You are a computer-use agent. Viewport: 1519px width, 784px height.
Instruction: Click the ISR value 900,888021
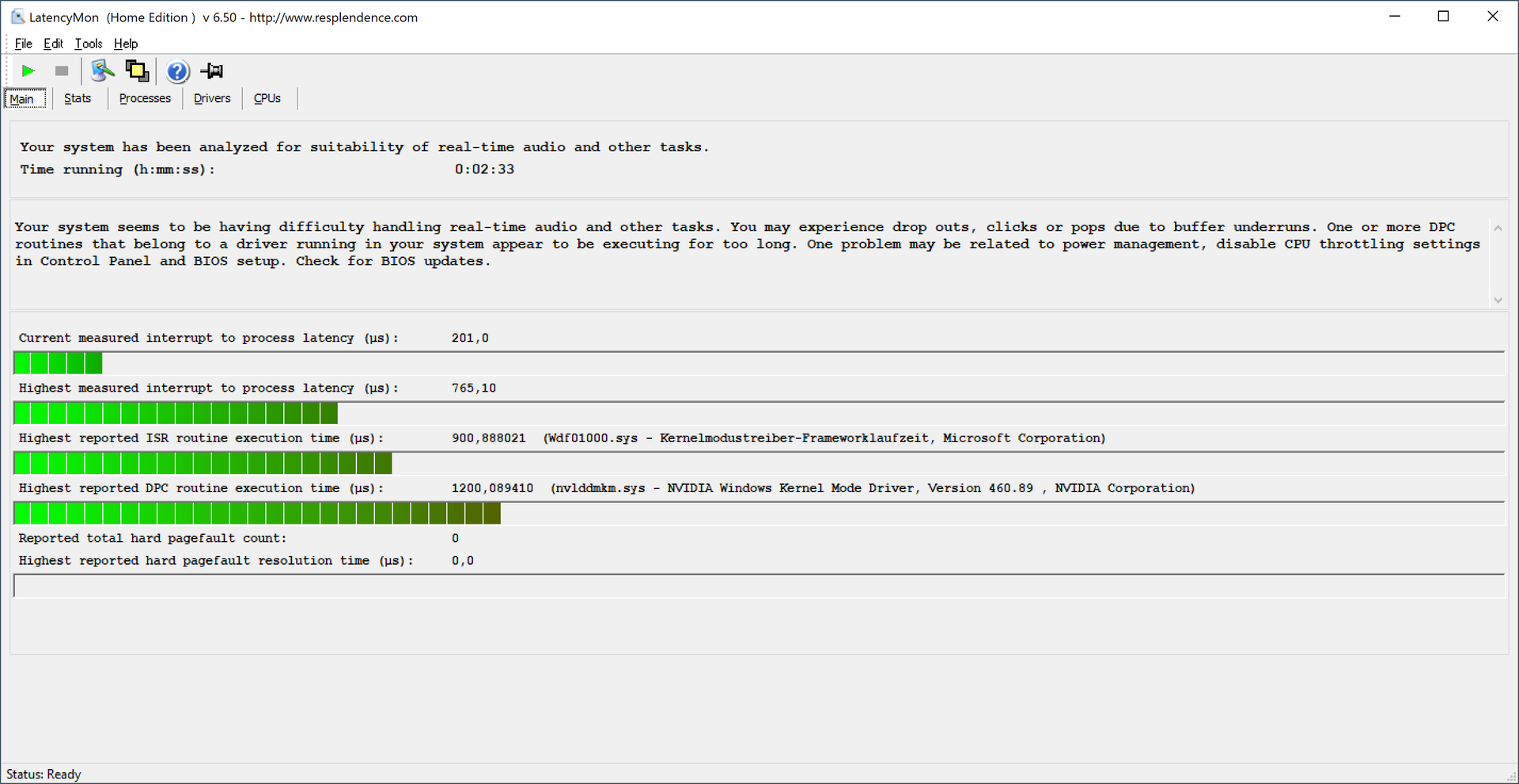coord(488,437)
